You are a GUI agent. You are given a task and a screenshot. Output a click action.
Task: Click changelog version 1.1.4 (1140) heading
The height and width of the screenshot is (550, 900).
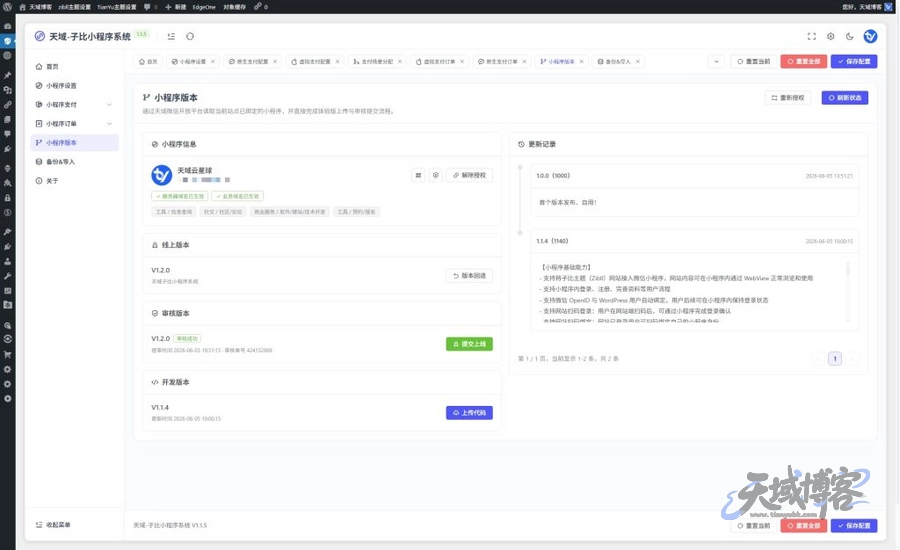pos(552,241)
